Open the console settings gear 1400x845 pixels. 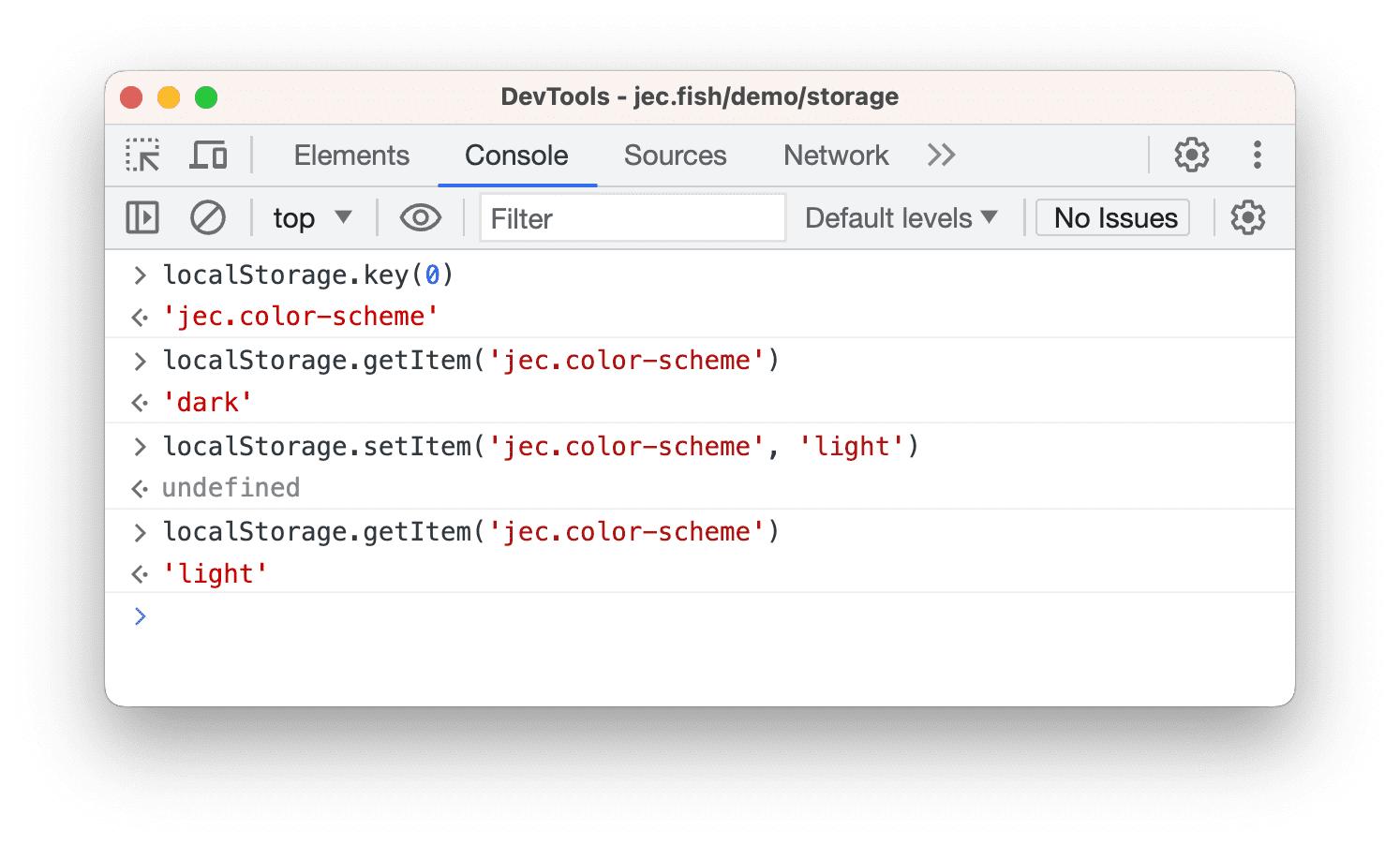click(x=1247, y=217)
